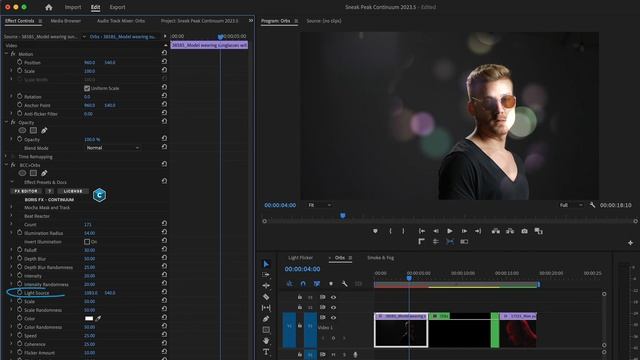Viewport: 640px width, 360px height.
Task: Switch to Import workspace
Action: pos(73,7)
